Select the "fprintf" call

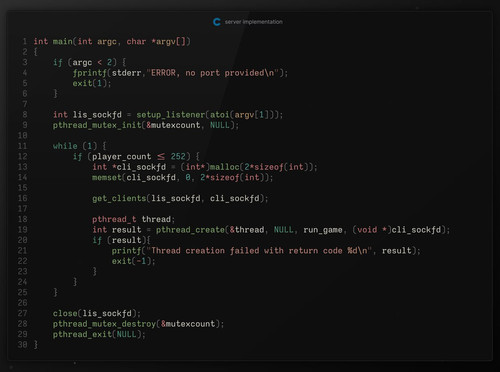[x=90, y=73]
